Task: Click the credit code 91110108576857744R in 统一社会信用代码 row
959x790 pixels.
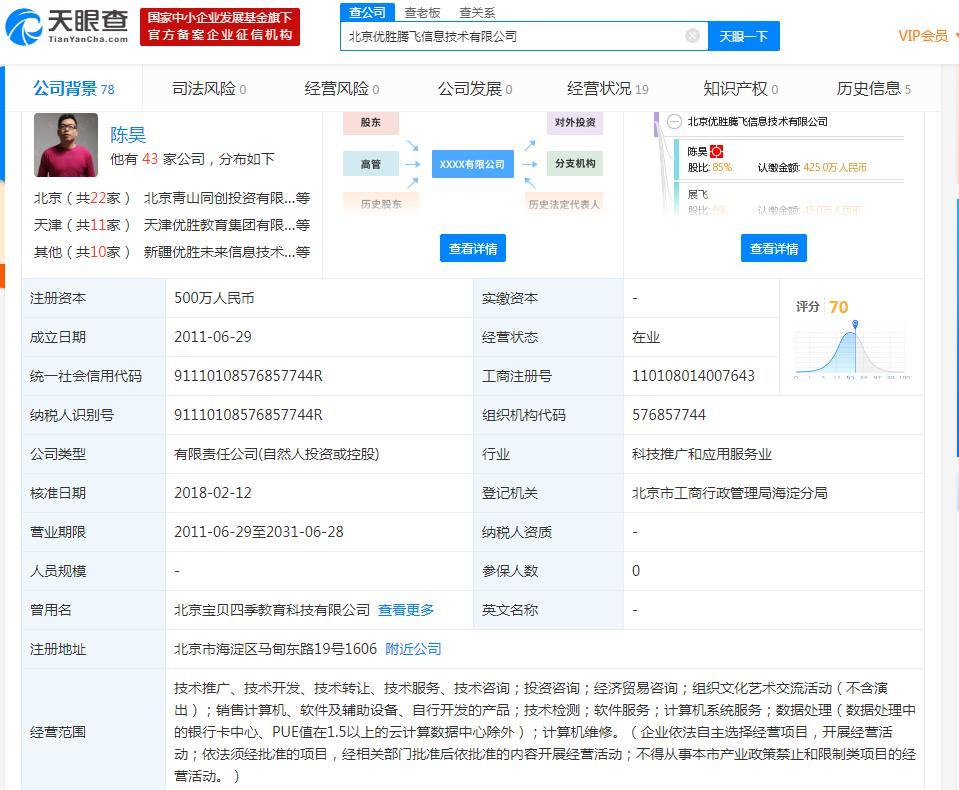Action: tap(248, 375)
